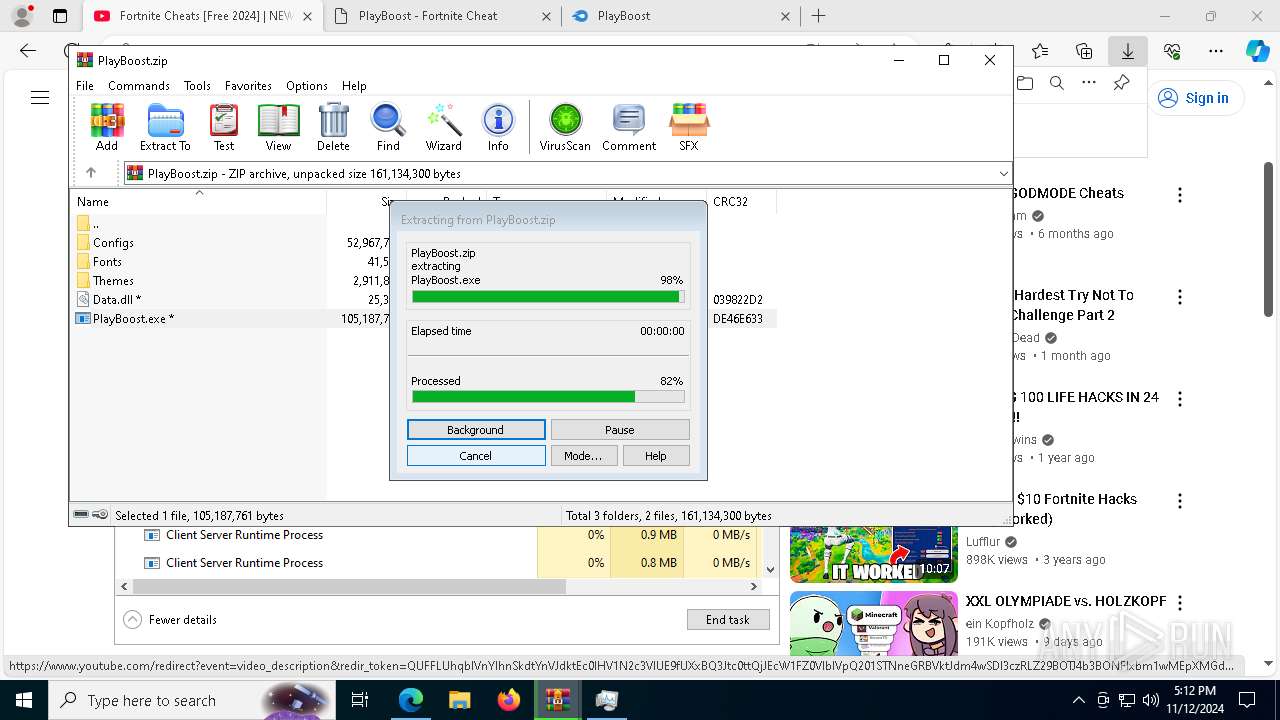Open the Options menu
The image size is (1280, 720).
[x=307, y=86]
